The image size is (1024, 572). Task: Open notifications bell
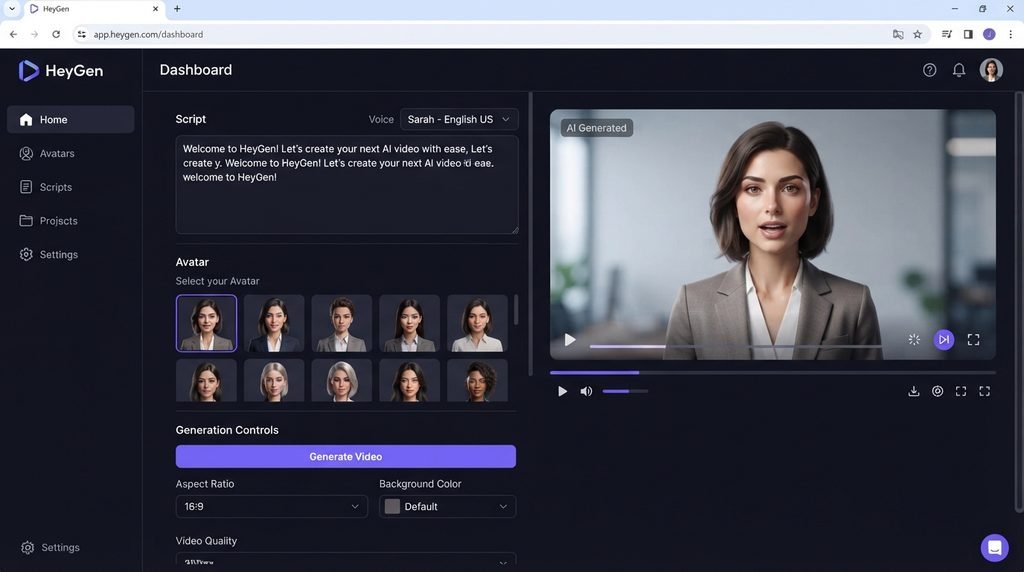pyautogui.click(x=959, y=70)
